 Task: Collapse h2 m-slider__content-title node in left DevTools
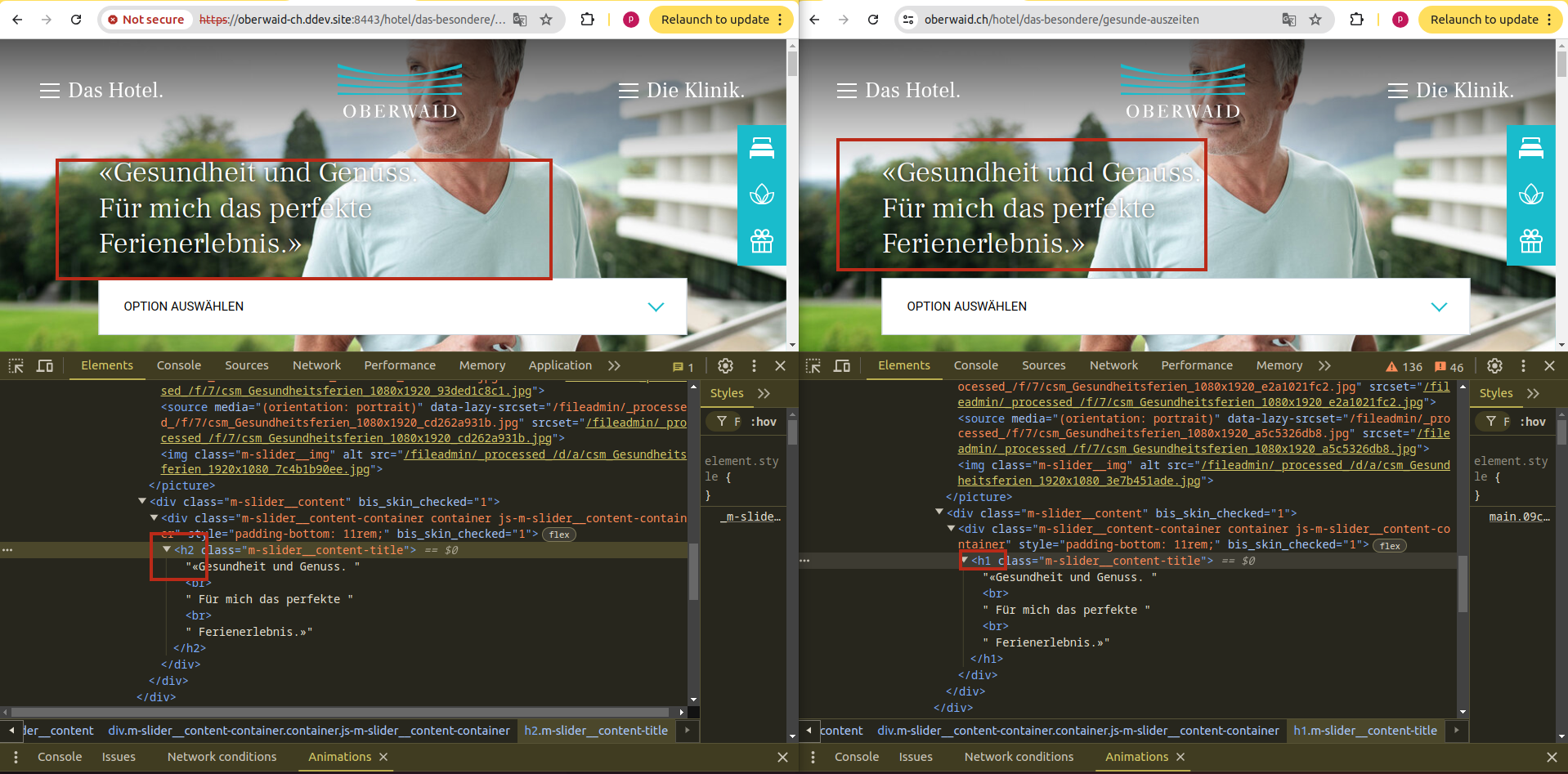tap(167, 550)
